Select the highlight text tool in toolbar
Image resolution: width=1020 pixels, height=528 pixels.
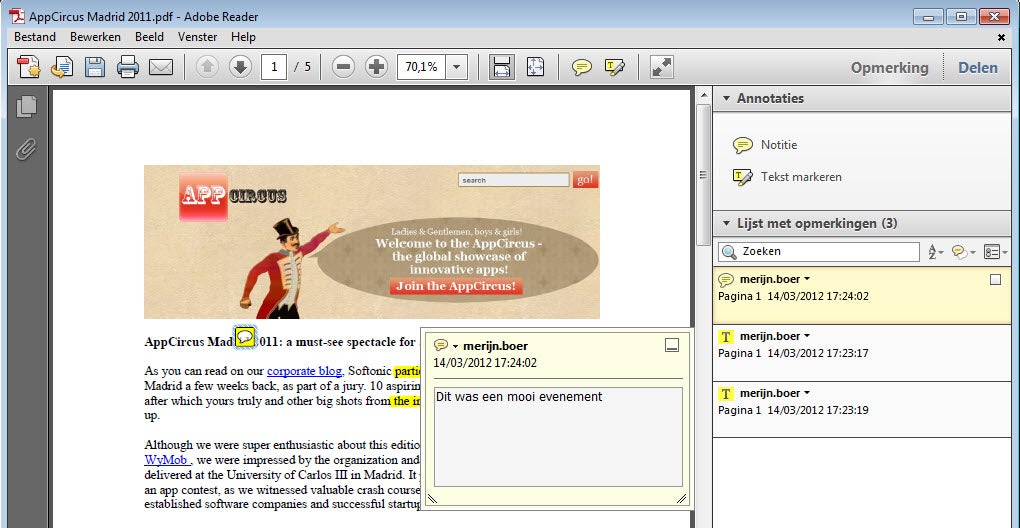click(615, 67)
